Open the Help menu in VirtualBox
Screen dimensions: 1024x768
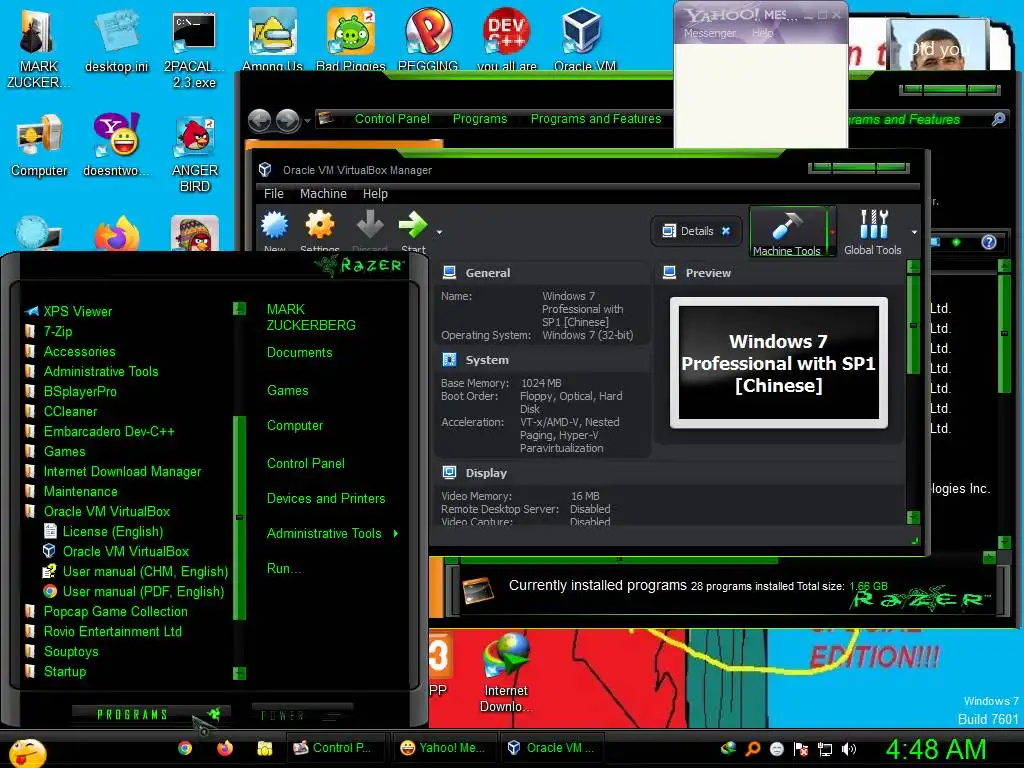(375, 193)
